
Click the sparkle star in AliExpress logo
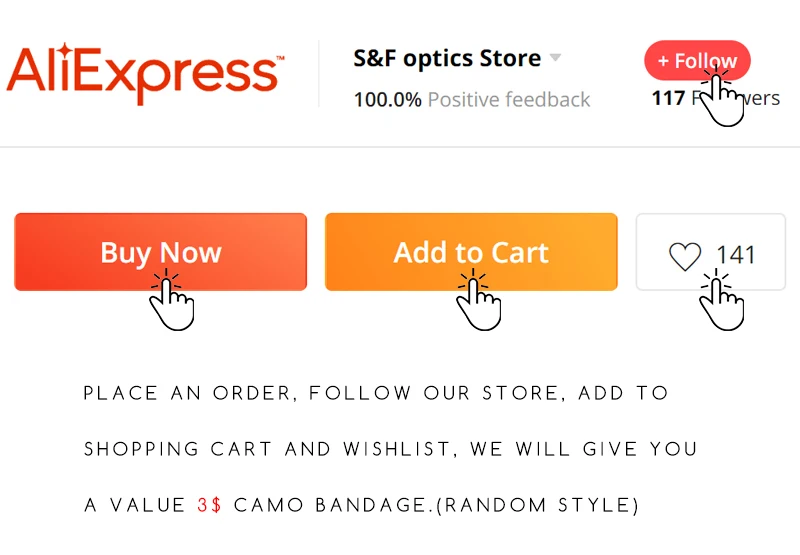tap(64, 51)
